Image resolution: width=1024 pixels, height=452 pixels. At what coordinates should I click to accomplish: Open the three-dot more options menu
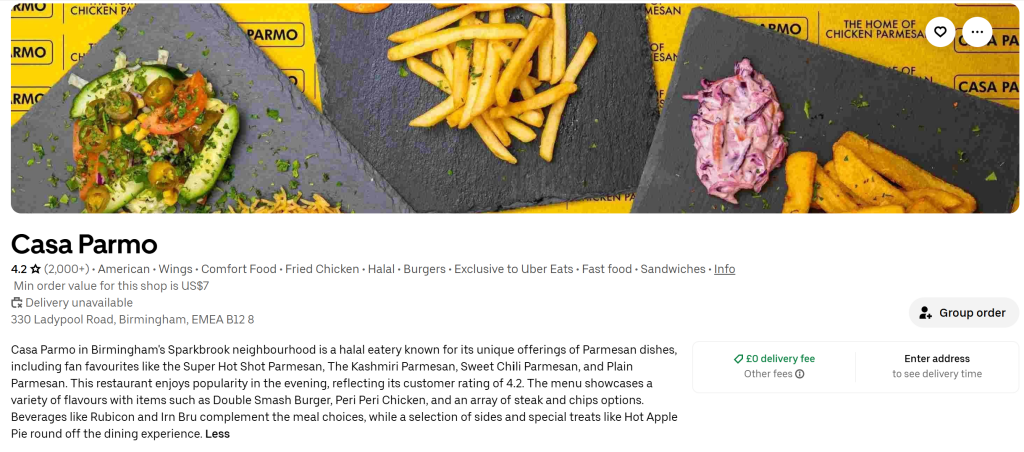977,32
